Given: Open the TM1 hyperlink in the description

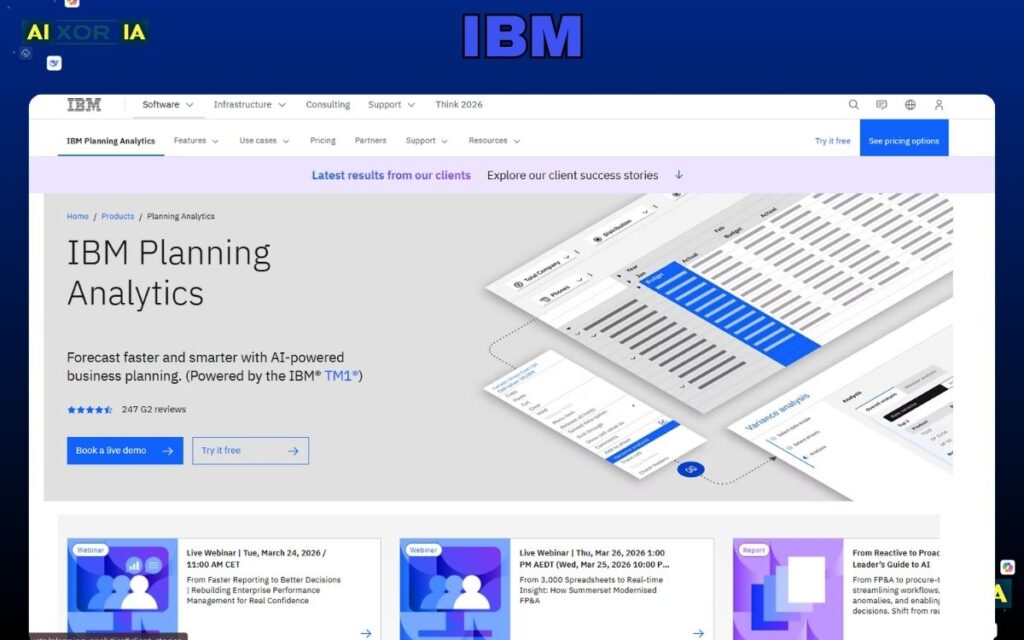Looking at the screenshot, I should coord(341,376).
